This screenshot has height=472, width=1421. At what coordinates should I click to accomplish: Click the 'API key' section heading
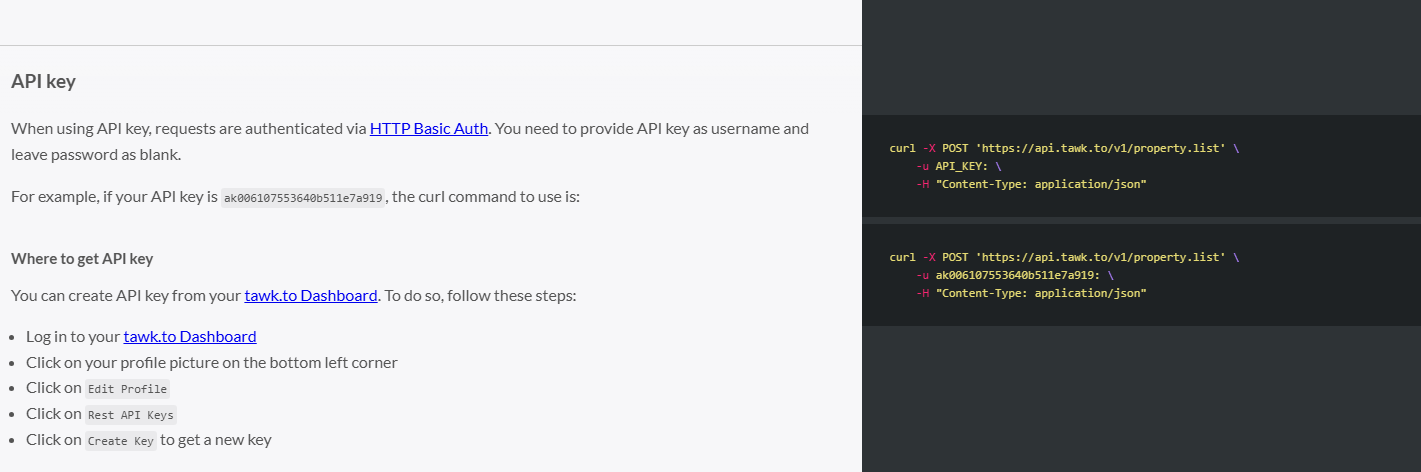[44, 82]
